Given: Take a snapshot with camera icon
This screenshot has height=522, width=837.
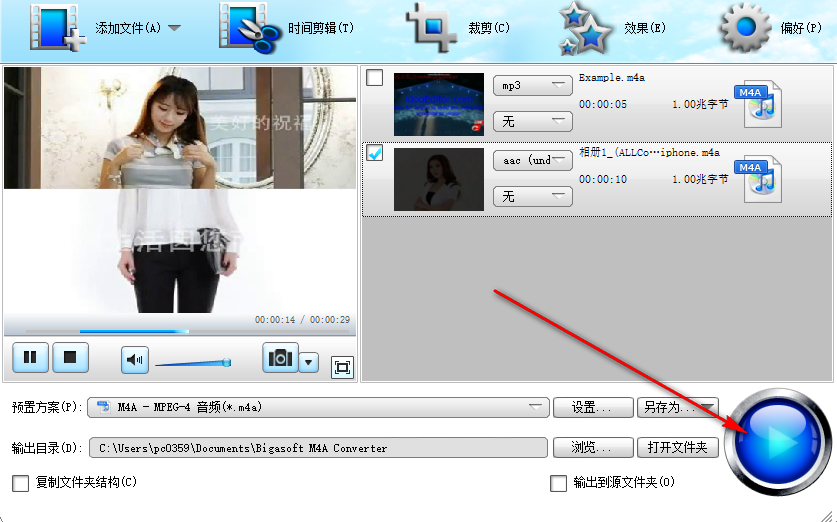Looking at the screenshot, I should [280, 358].
